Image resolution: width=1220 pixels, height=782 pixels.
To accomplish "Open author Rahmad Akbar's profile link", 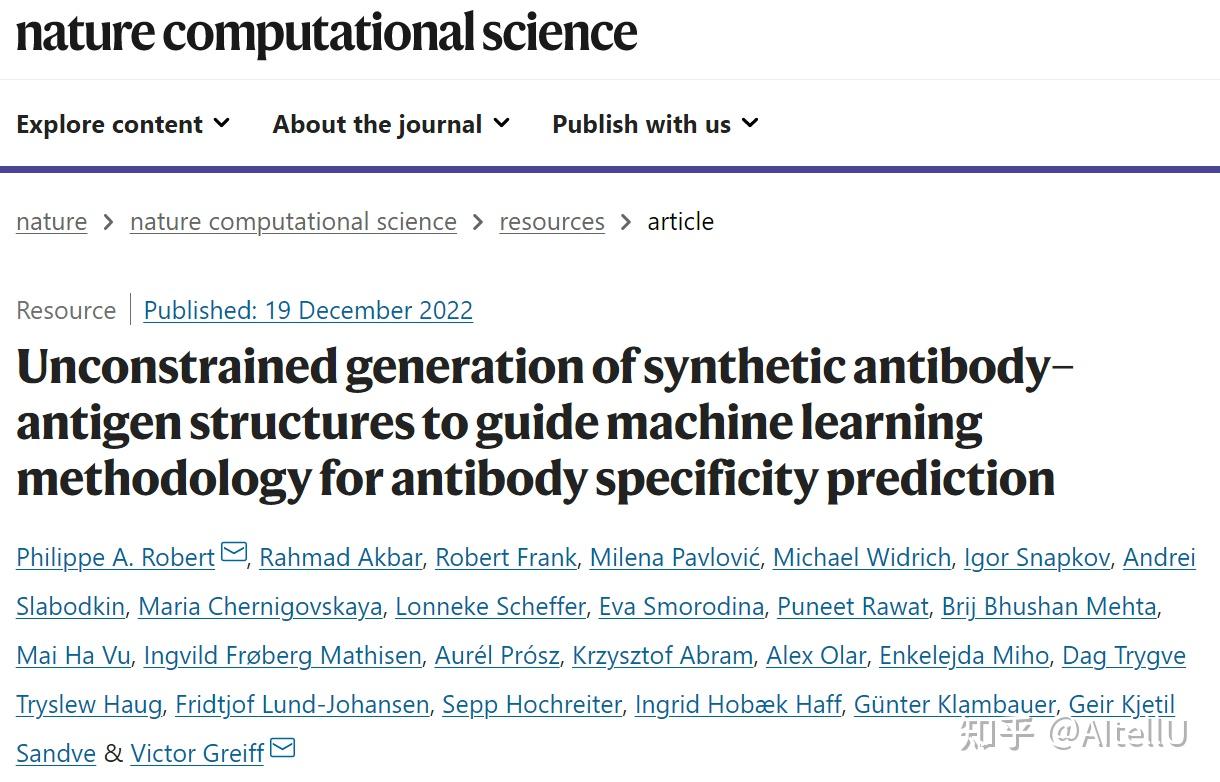I will coord(340,557).
